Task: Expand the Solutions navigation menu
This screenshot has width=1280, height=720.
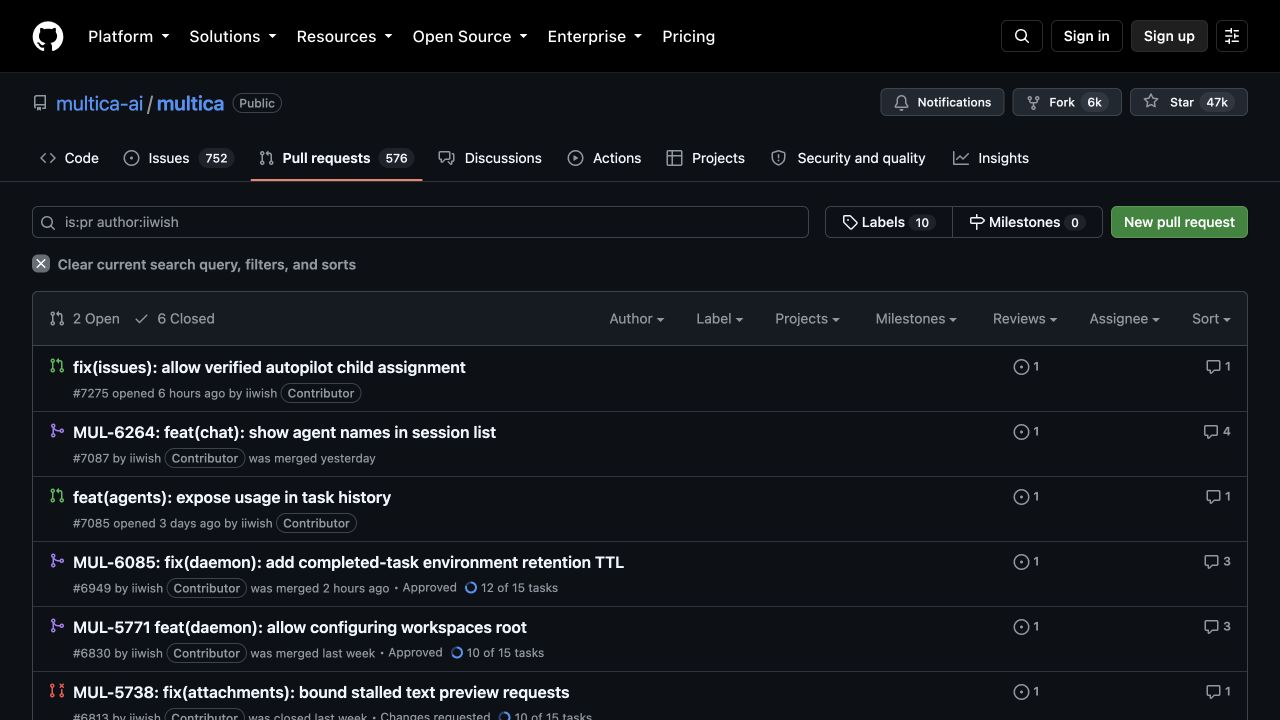Action: point(233,36)
